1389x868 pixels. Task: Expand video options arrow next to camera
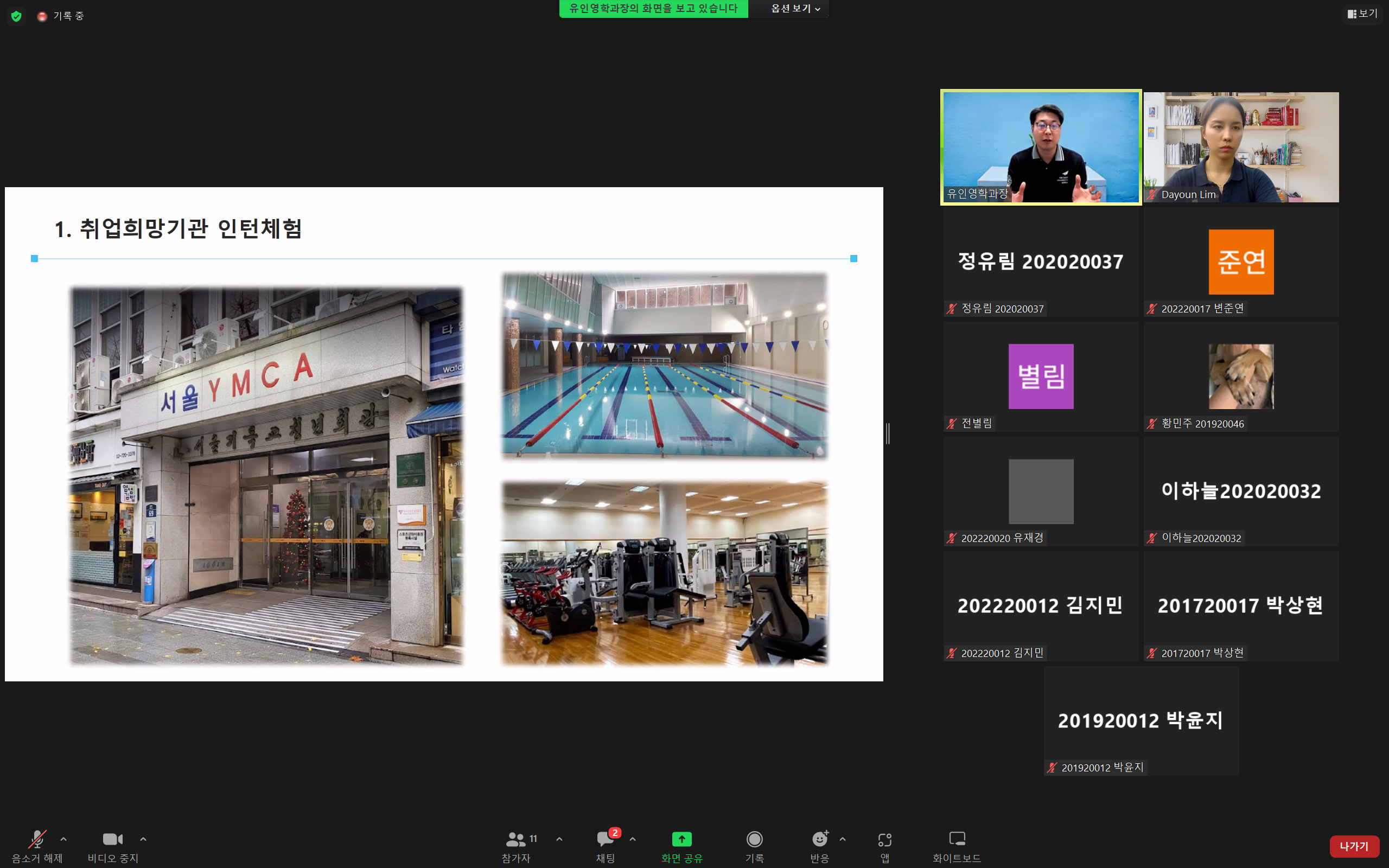[x=143, y=839]
